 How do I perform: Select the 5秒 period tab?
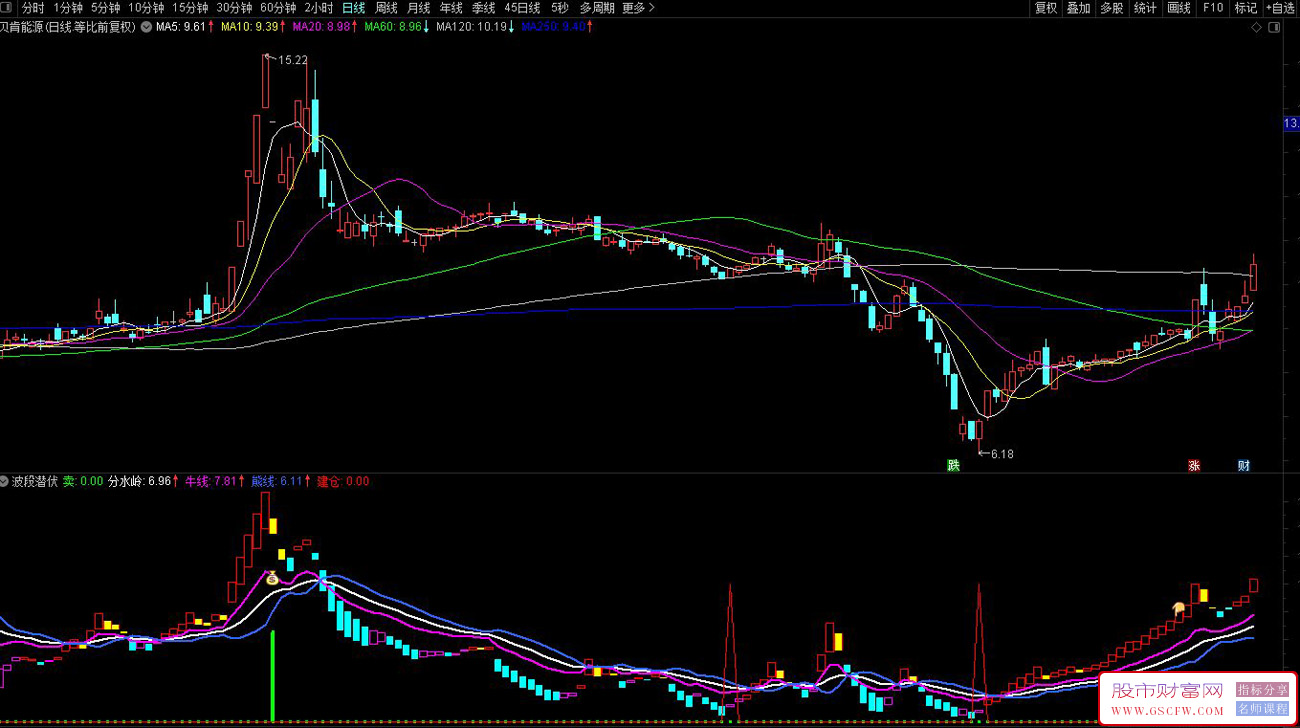coord(559,8)
